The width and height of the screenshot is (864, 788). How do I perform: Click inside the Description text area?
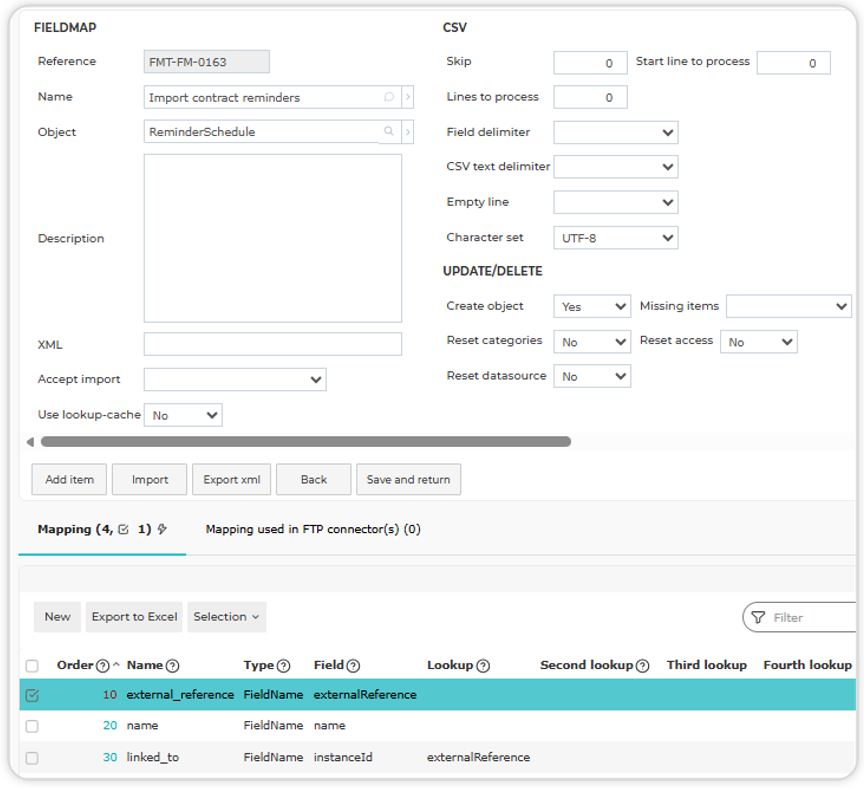pyautogui.click(x=273, y=238)
